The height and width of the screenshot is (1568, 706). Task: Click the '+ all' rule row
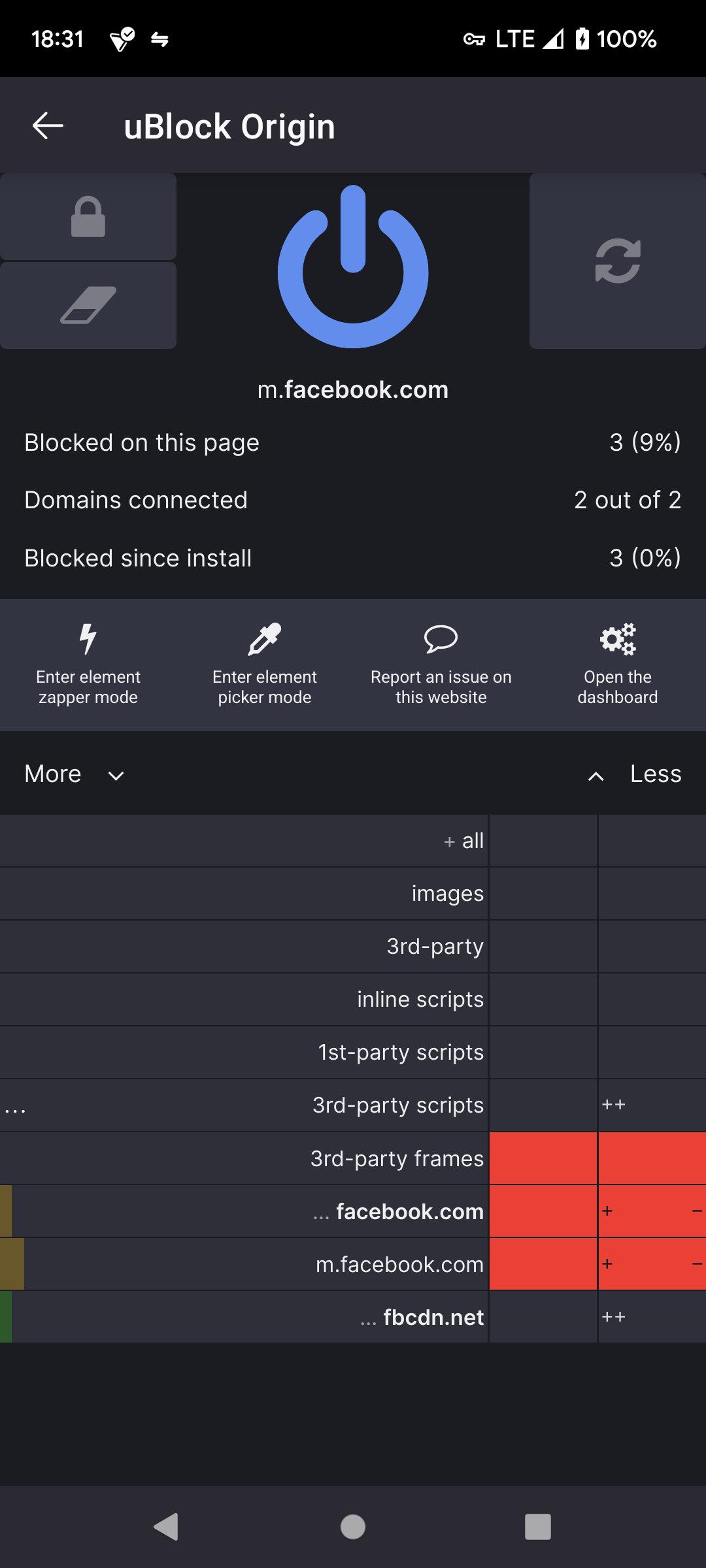[464, 841]
